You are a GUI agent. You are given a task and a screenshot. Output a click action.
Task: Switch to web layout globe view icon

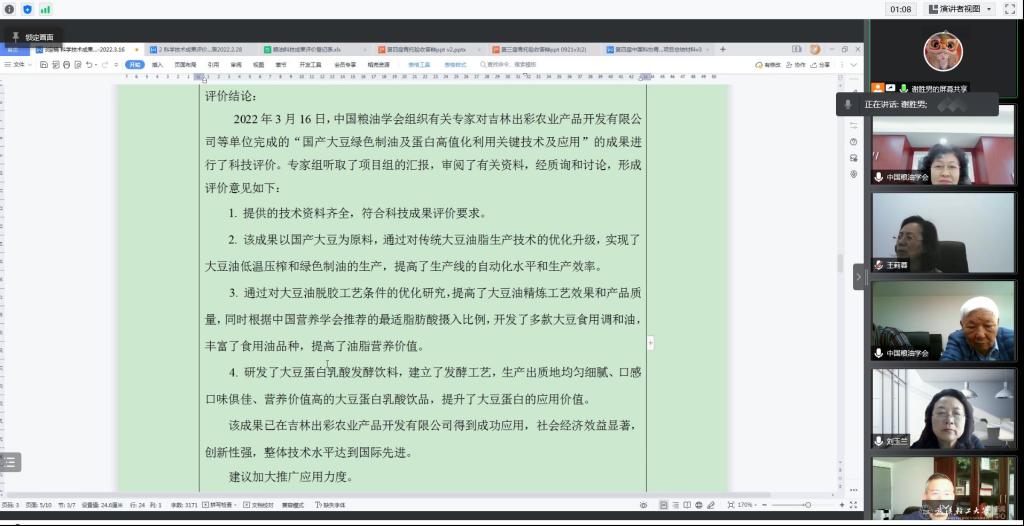click(699, 505)
